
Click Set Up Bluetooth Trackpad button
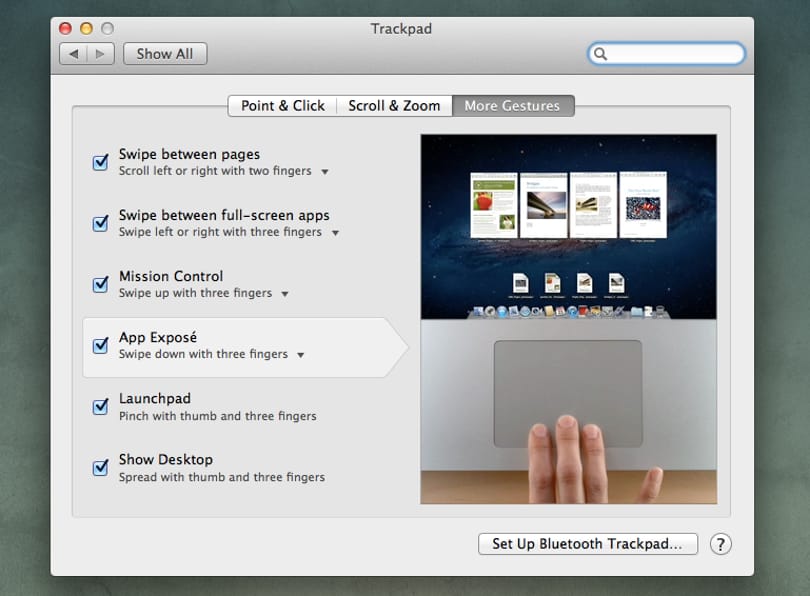click(x=588, y=544)
